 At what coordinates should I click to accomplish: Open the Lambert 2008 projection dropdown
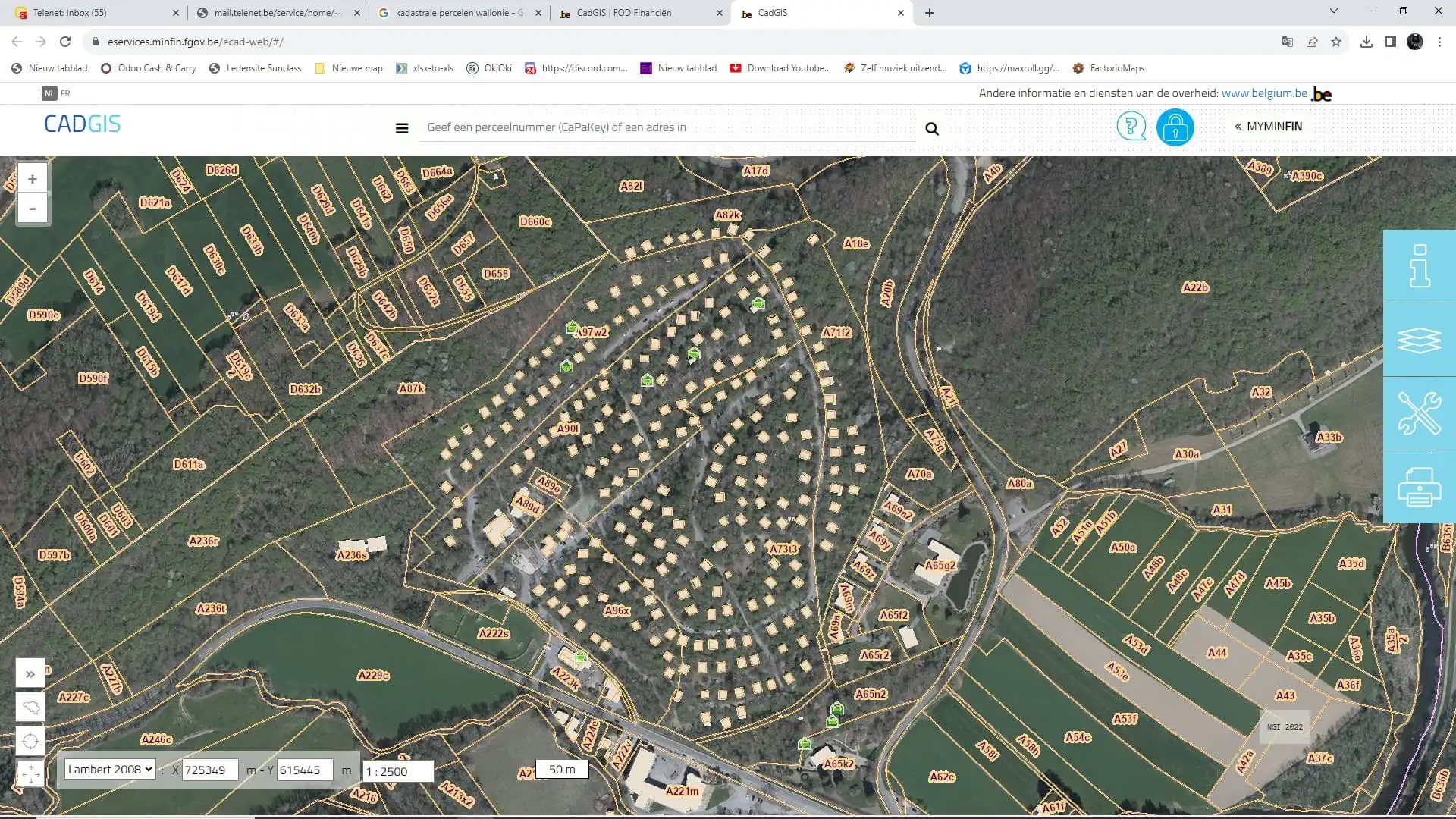pyautogui.click(x=109, y=769)
